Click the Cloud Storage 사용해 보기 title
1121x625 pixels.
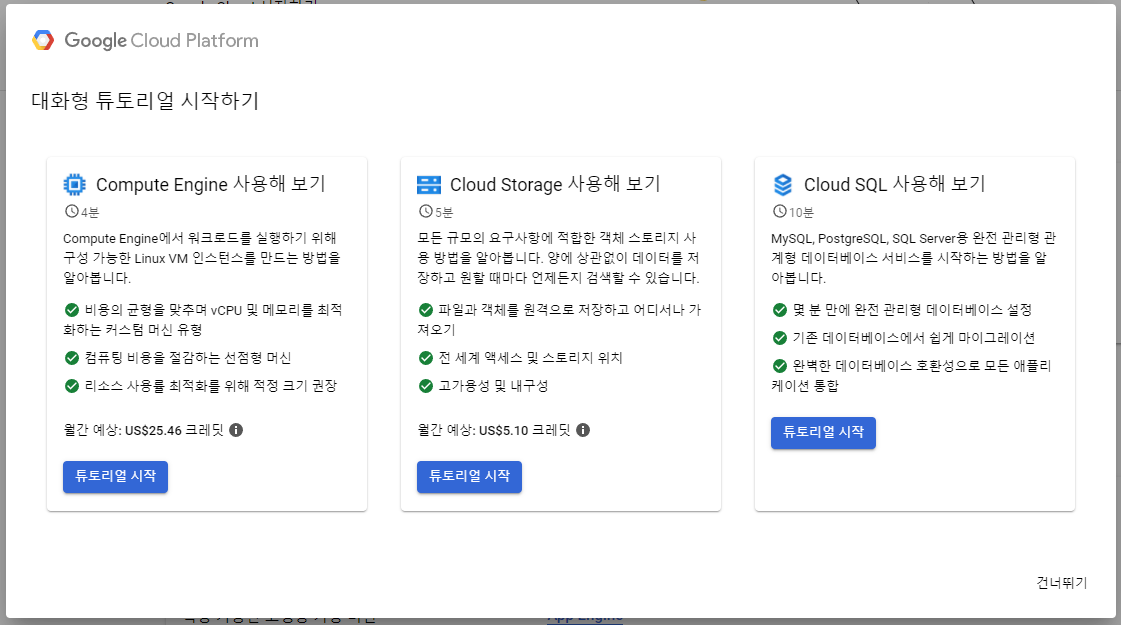click(x=555, y=184)
